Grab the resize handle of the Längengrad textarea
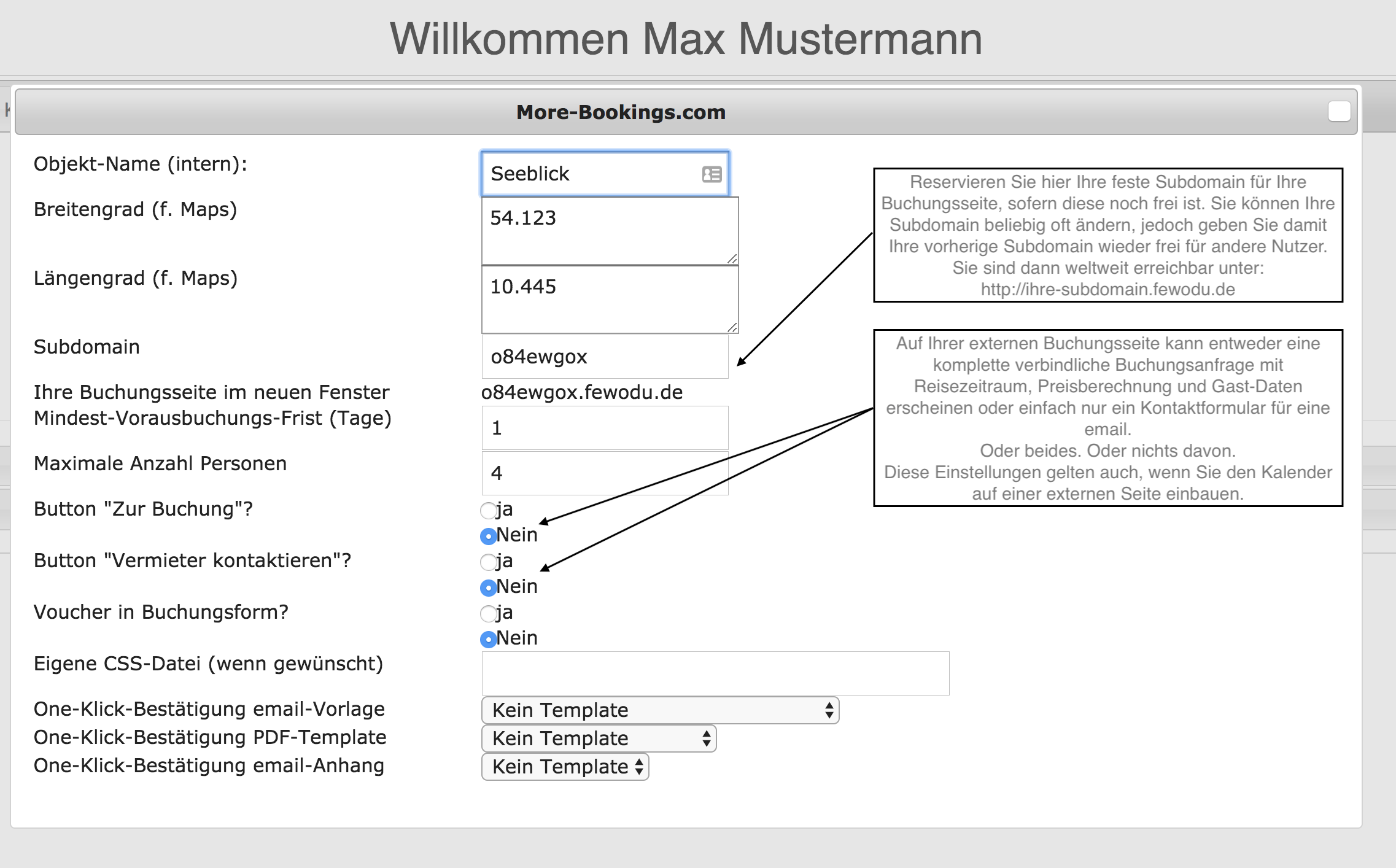 [x=732, y=328]
